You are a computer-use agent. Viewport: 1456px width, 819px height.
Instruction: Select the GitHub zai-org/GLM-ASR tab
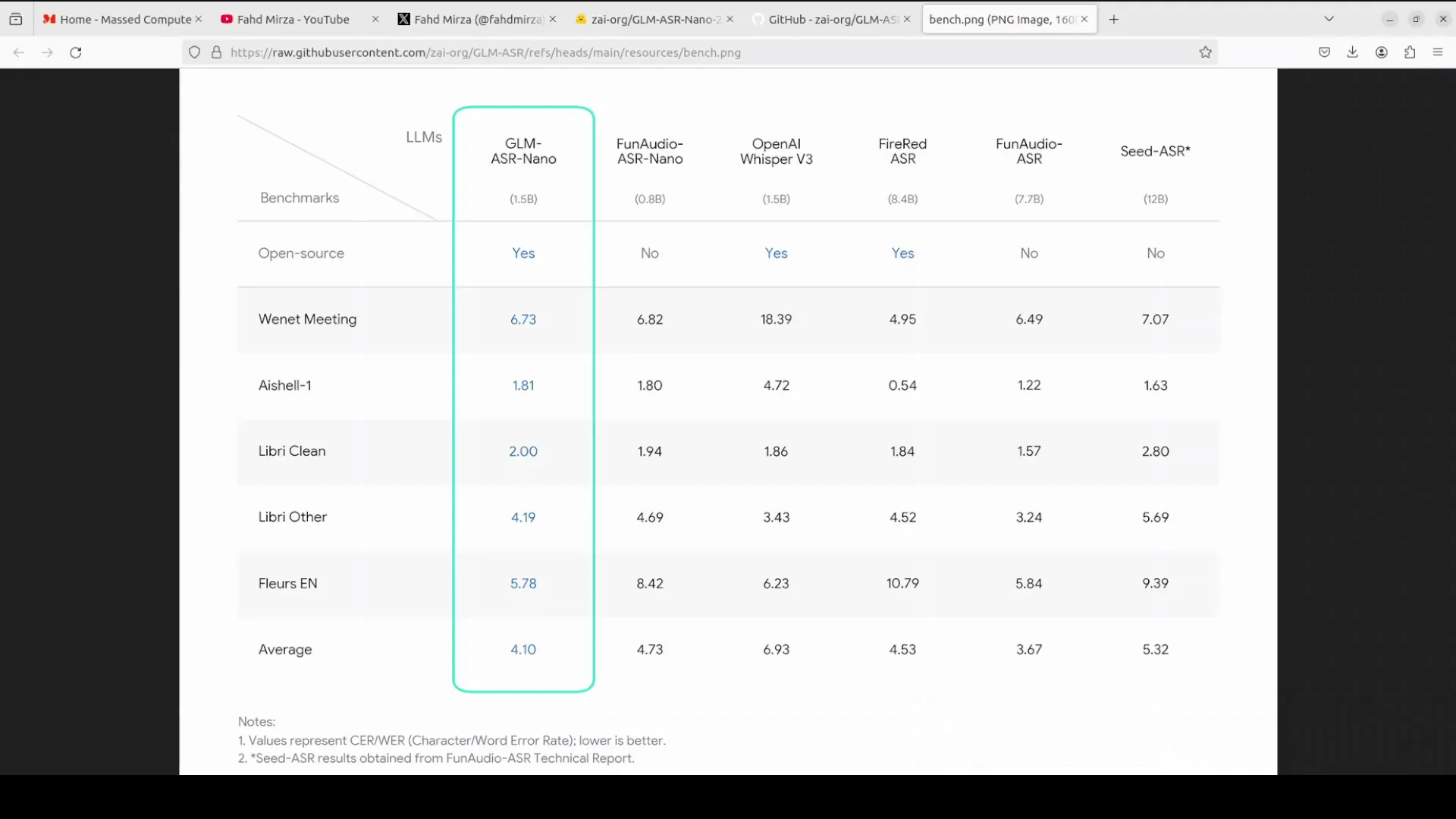(833, 19)
